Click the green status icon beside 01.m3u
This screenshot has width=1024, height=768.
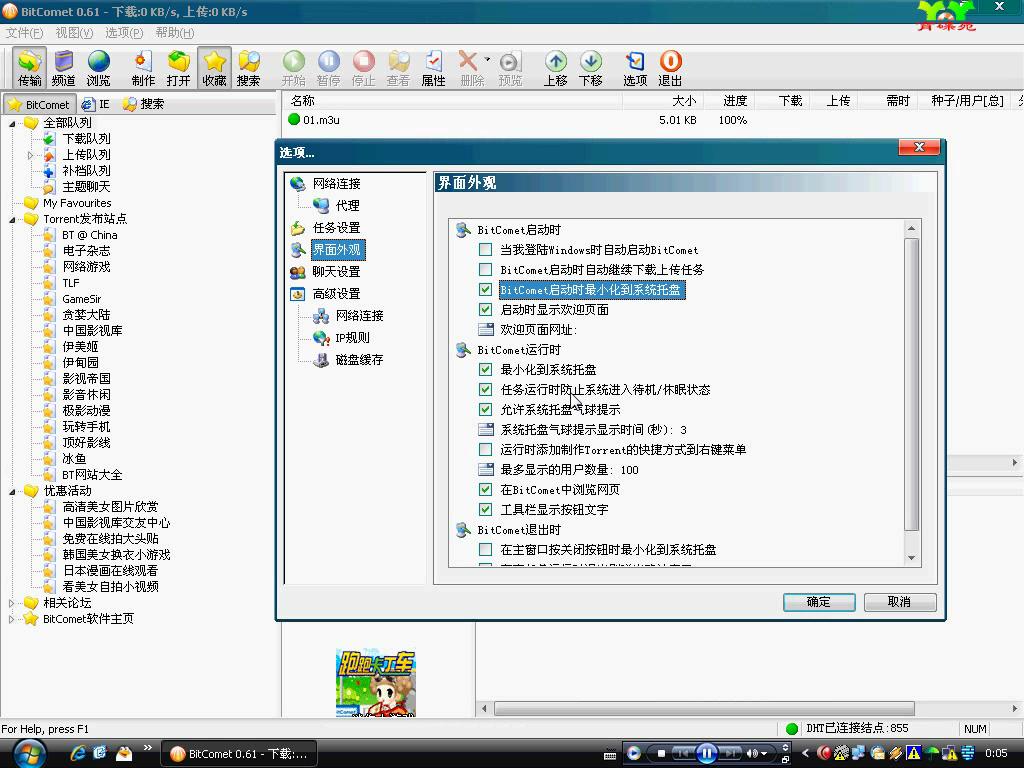tap(294, 120)
